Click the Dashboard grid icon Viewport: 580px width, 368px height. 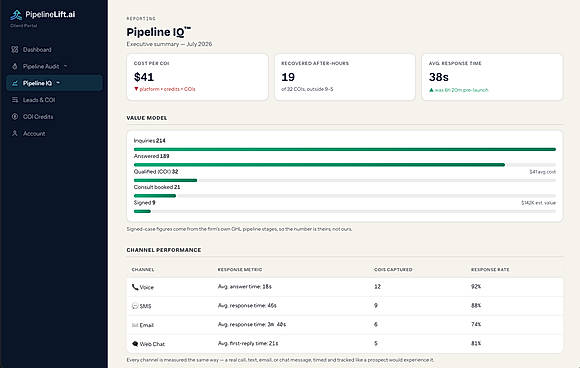point(15,50)
